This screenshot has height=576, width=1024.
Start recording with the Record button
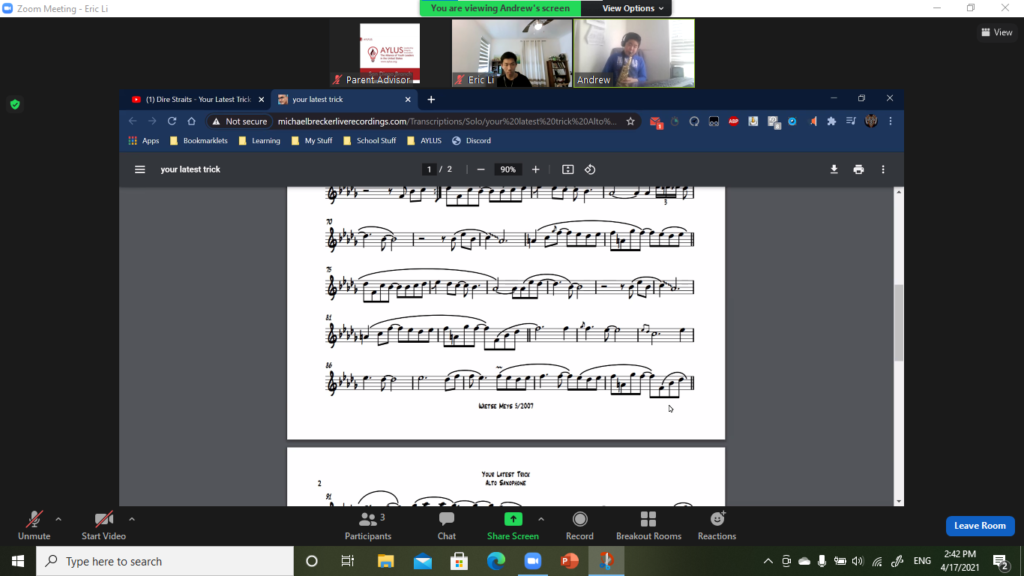click(x=579, y=526)
